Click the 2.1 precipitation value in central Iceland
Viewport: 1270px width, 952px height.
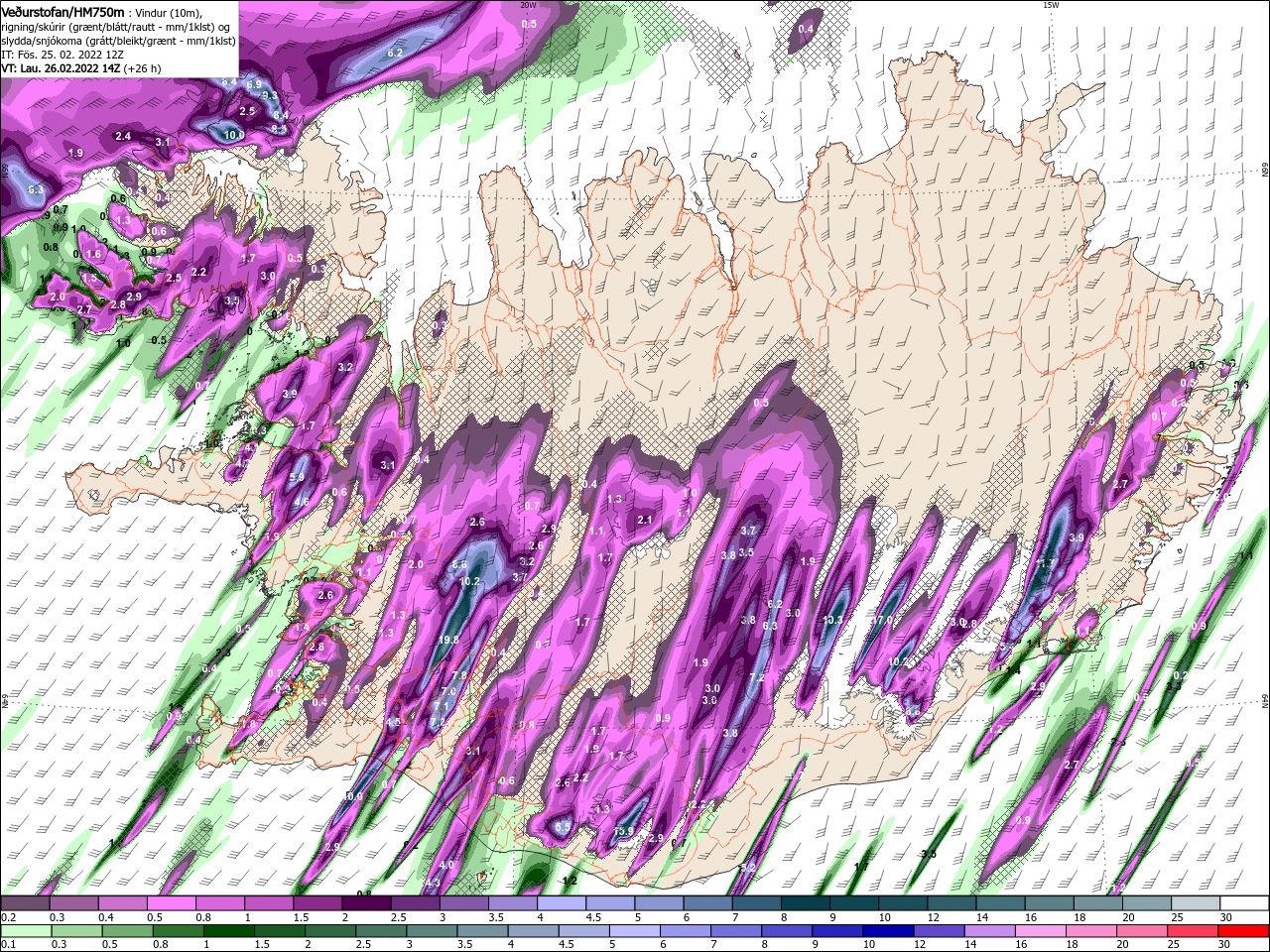pyautogui.click(x=645, y=520)
